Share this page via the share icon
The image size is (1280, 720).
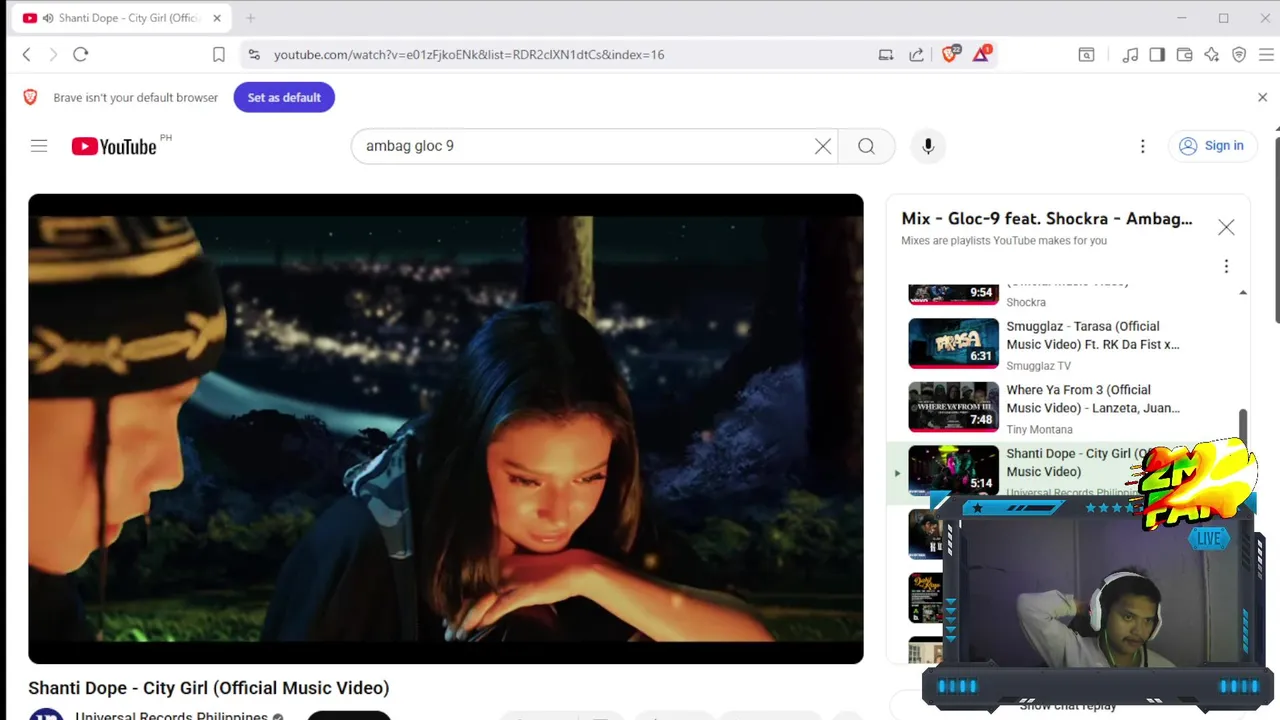pyautogui.click(x=916, y=55)
